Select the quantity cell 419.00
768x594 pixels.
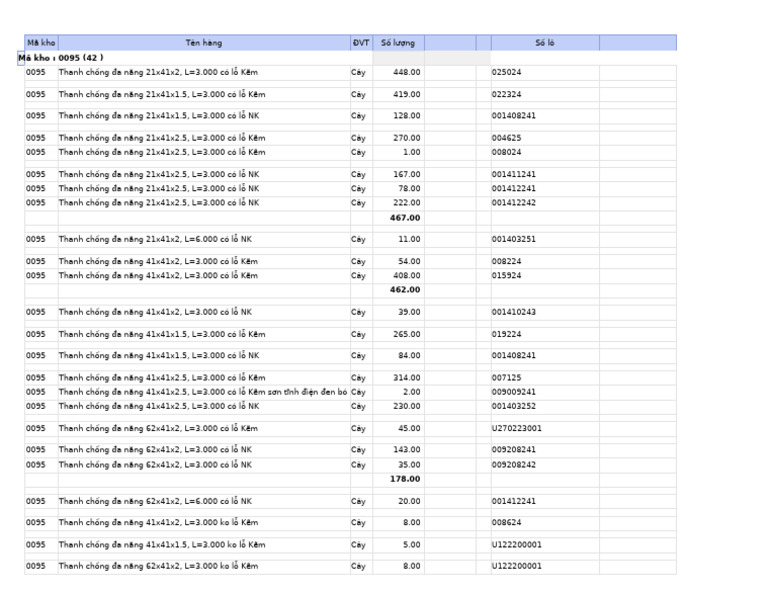[x=398, y=95]
